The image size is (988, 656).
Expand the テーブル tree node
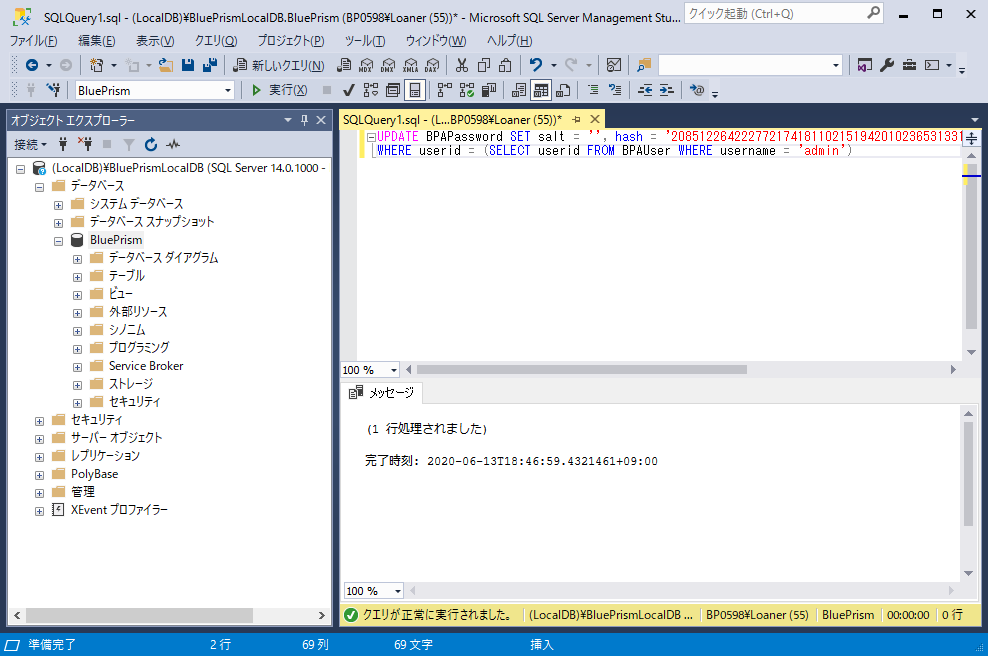tap(78, 276)
